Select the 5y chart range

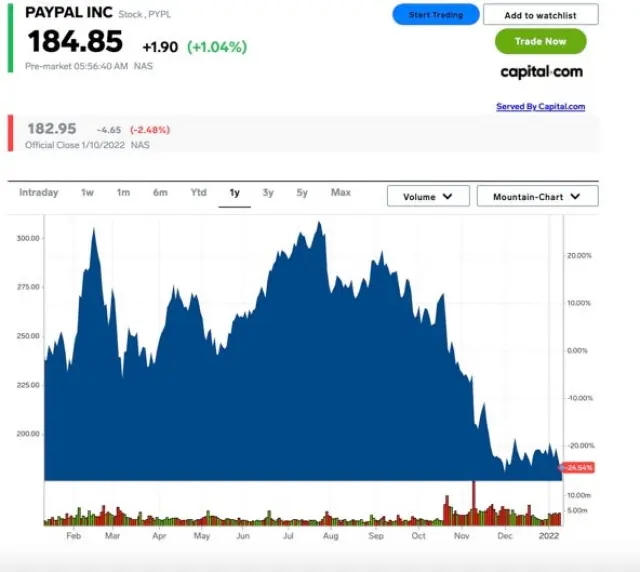[x=302, y=193]
